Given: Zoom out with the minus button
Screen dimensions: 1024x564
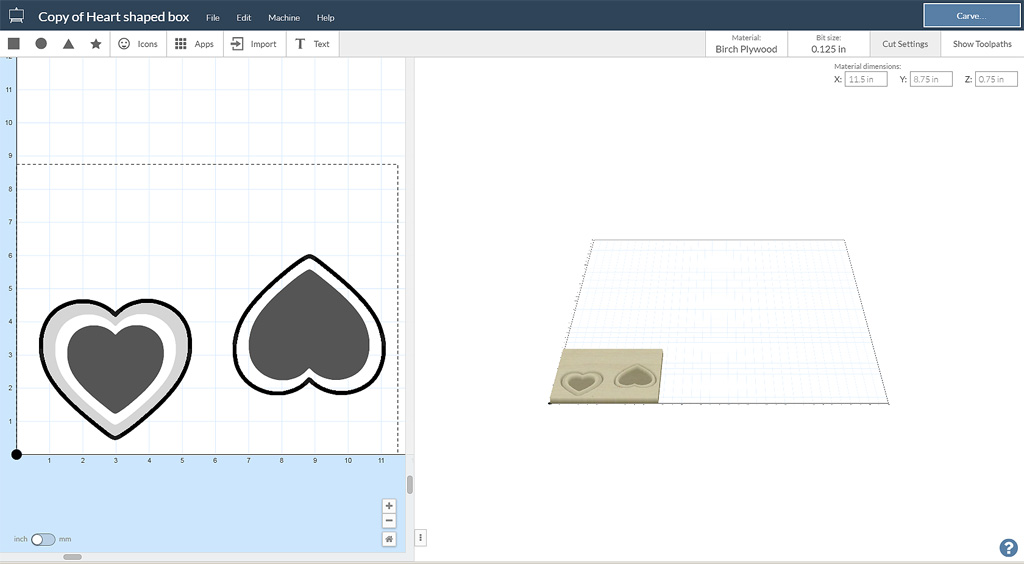Looking at the screenshot, I should pos(389,521).
